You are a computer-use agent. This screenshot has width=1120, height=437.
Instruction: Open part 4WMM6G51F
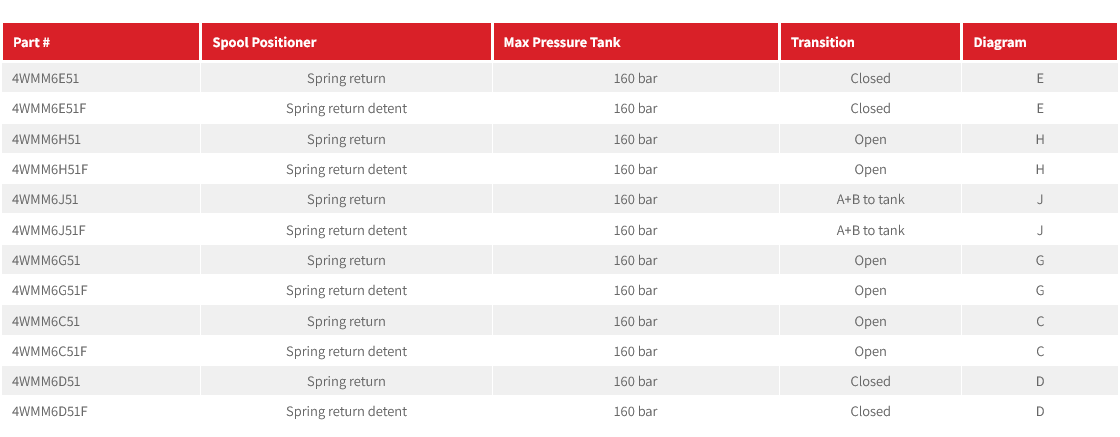pyautogui.click(x=50, y=290)
